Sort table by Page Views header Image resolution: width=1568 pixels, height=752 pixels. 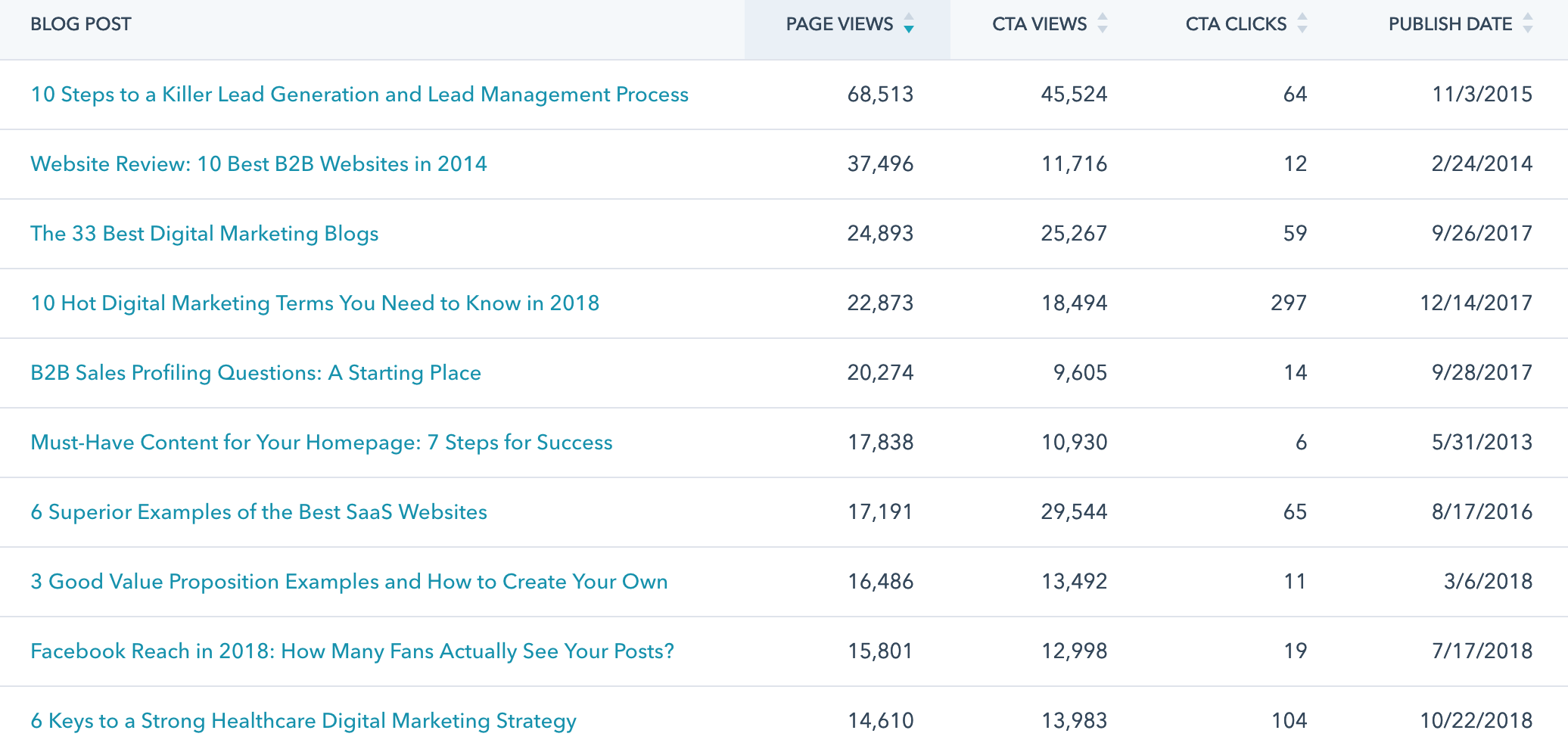839,24
